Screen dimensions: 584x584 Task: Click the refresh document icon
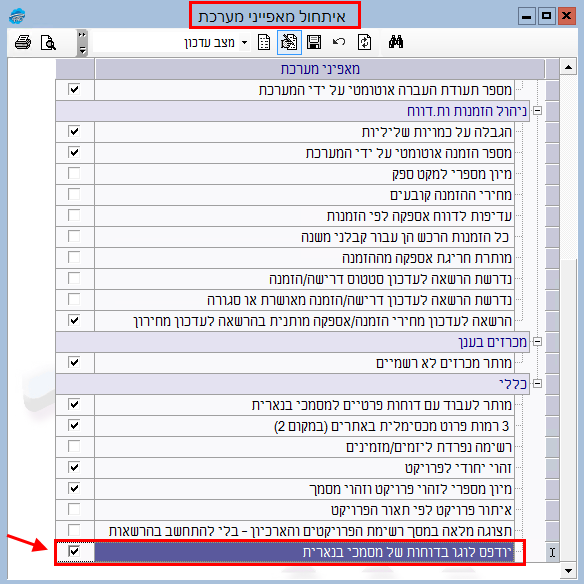click(364, 42)
